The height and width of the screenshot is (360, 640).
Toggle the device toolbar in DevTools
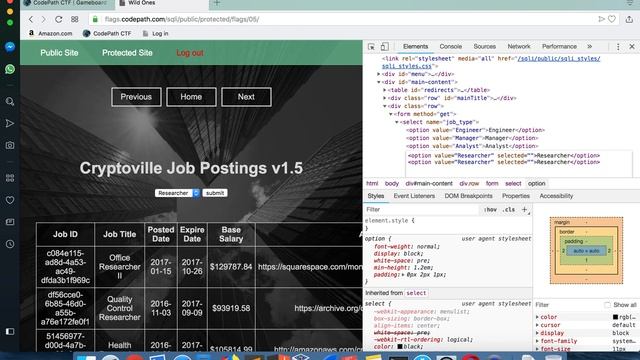384,47
